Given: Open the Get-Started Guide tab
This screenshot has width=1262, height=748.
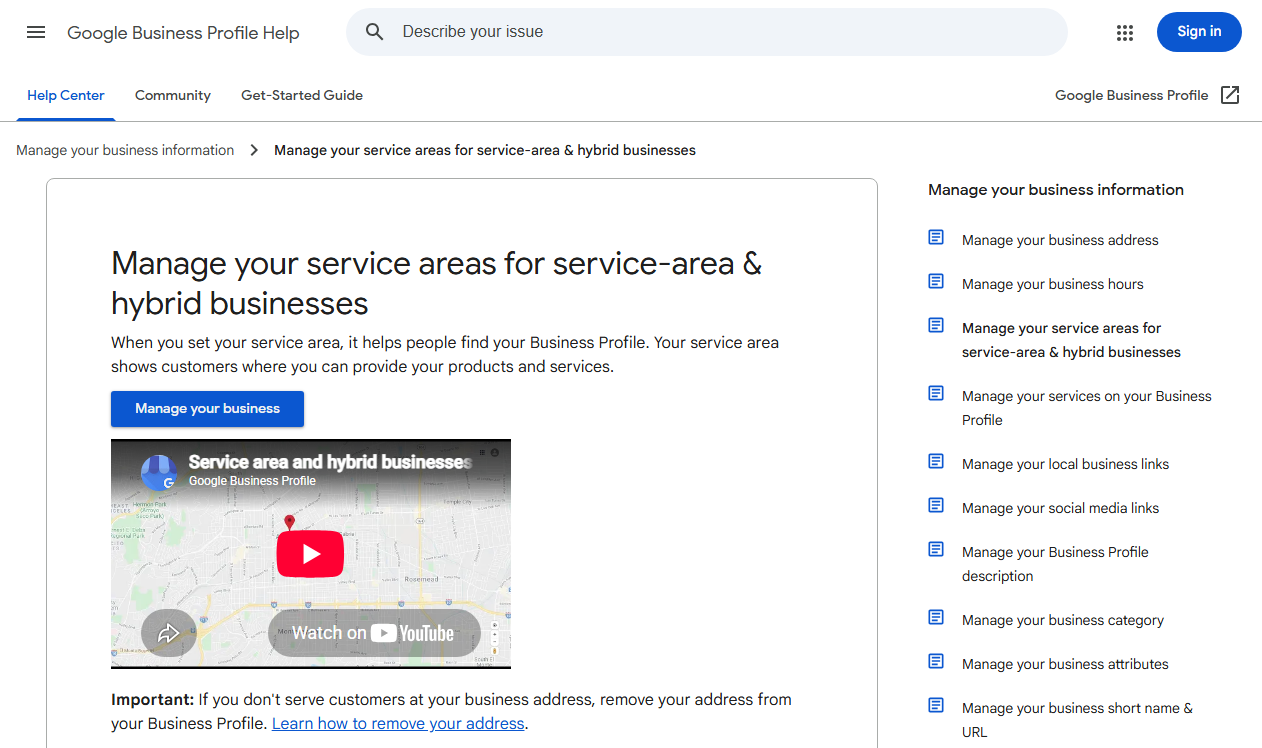Looking at the screenshot, I should (302, 96).
